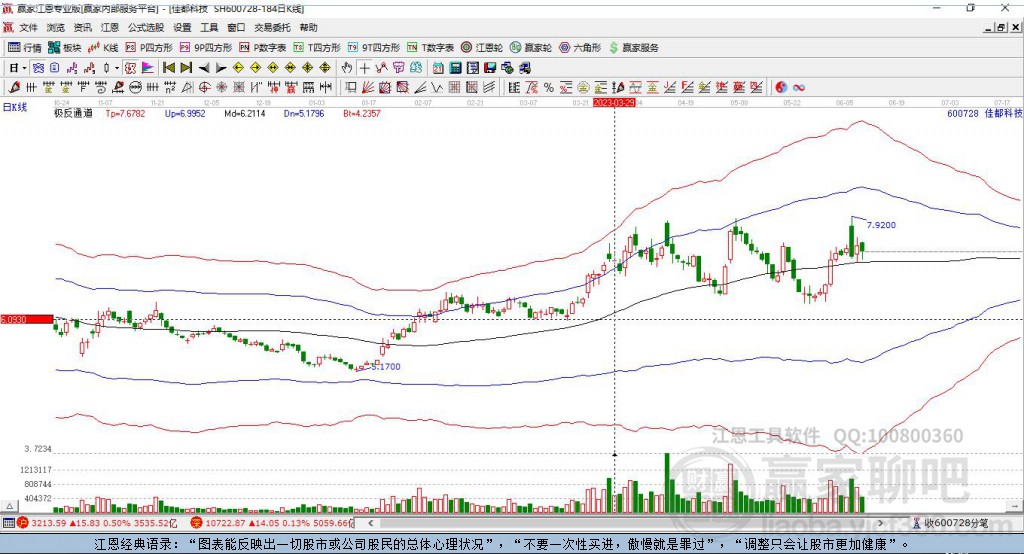The image size is (1024, 554).
Task: Open the calculator icon
Action: coord(455,68)
